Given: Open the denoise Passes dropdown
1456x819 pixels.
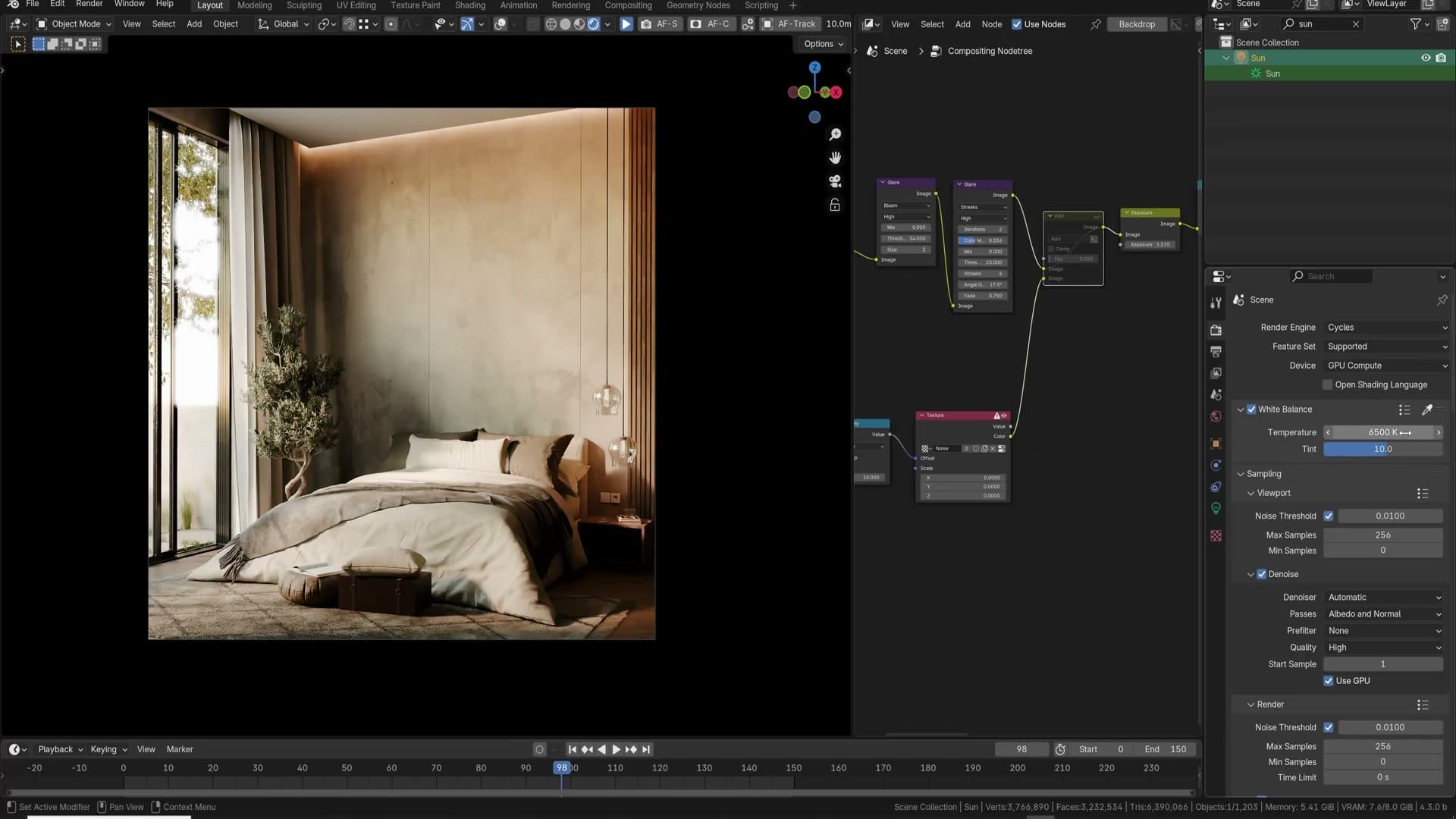Looking at the screenshot, I should pos(1384,614).
